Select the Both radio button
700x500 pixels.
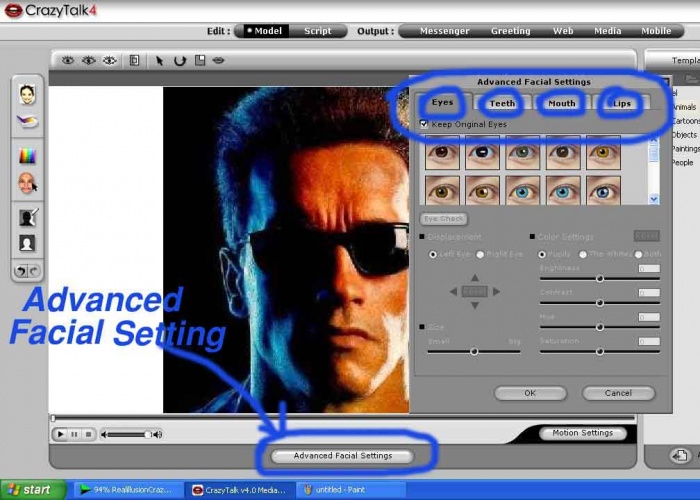pos(638,254)
